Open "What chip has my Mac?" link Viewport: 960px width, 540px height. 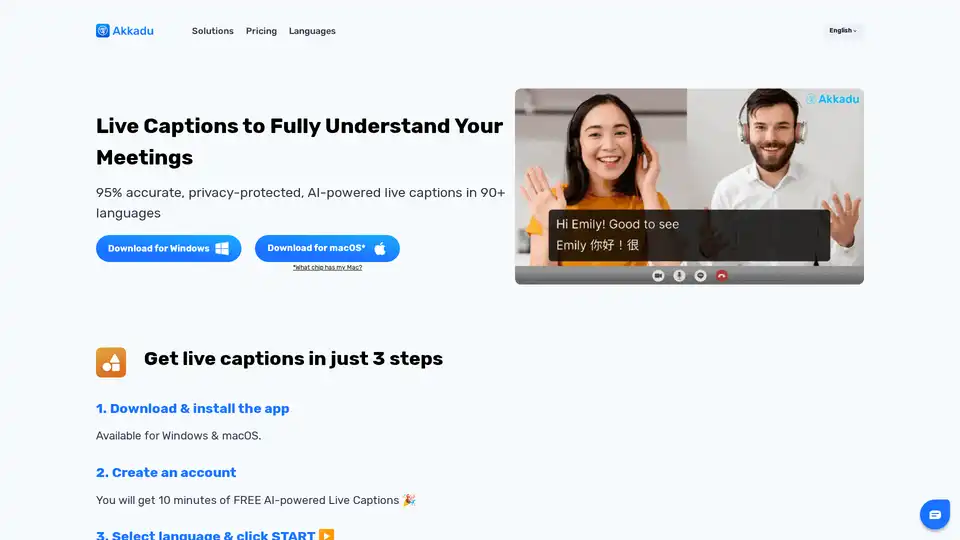point(327,268)
